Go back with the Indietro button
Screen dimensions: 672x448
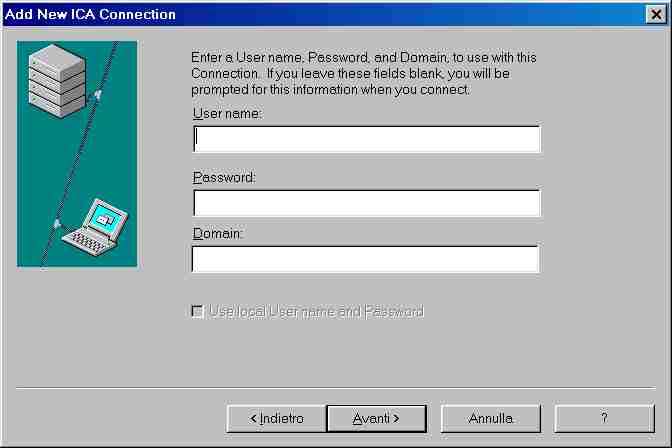click(277, 418)
